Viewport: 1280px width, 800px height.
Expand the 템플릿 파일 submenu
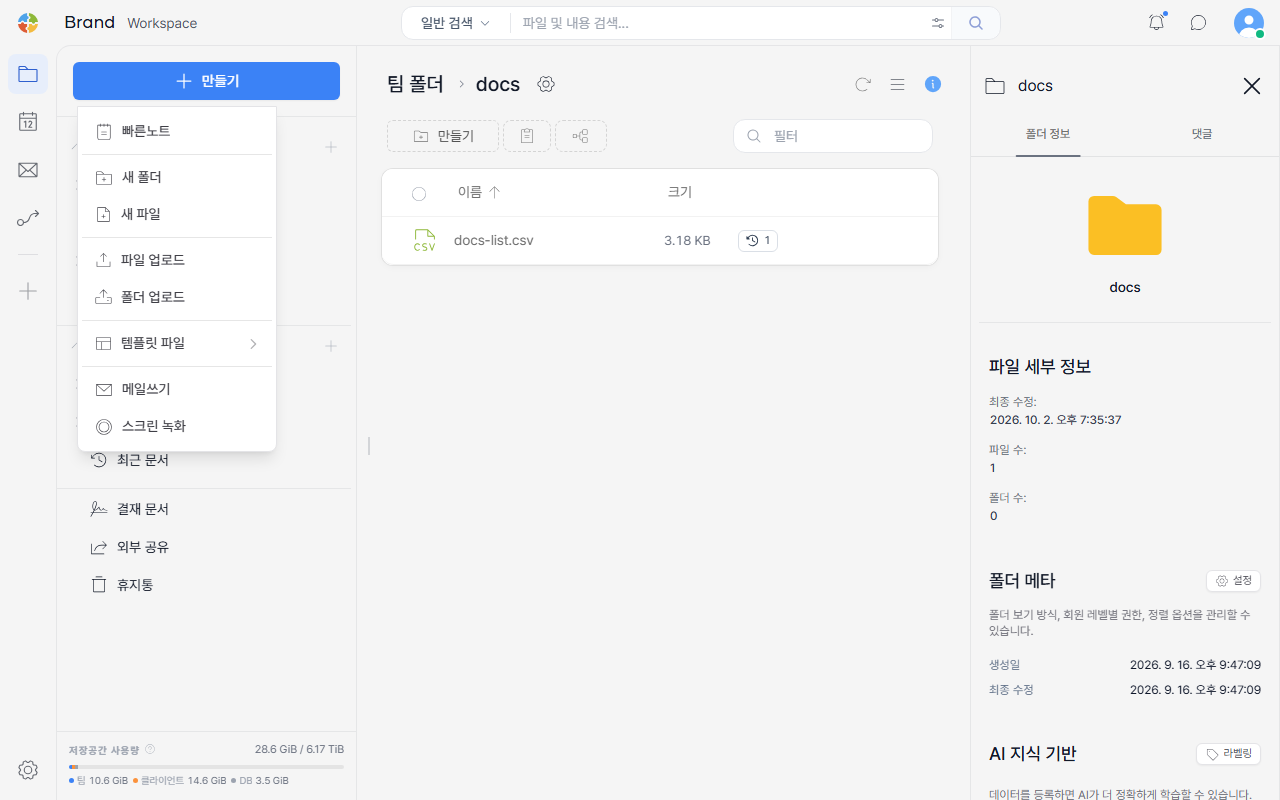[176, 343]
